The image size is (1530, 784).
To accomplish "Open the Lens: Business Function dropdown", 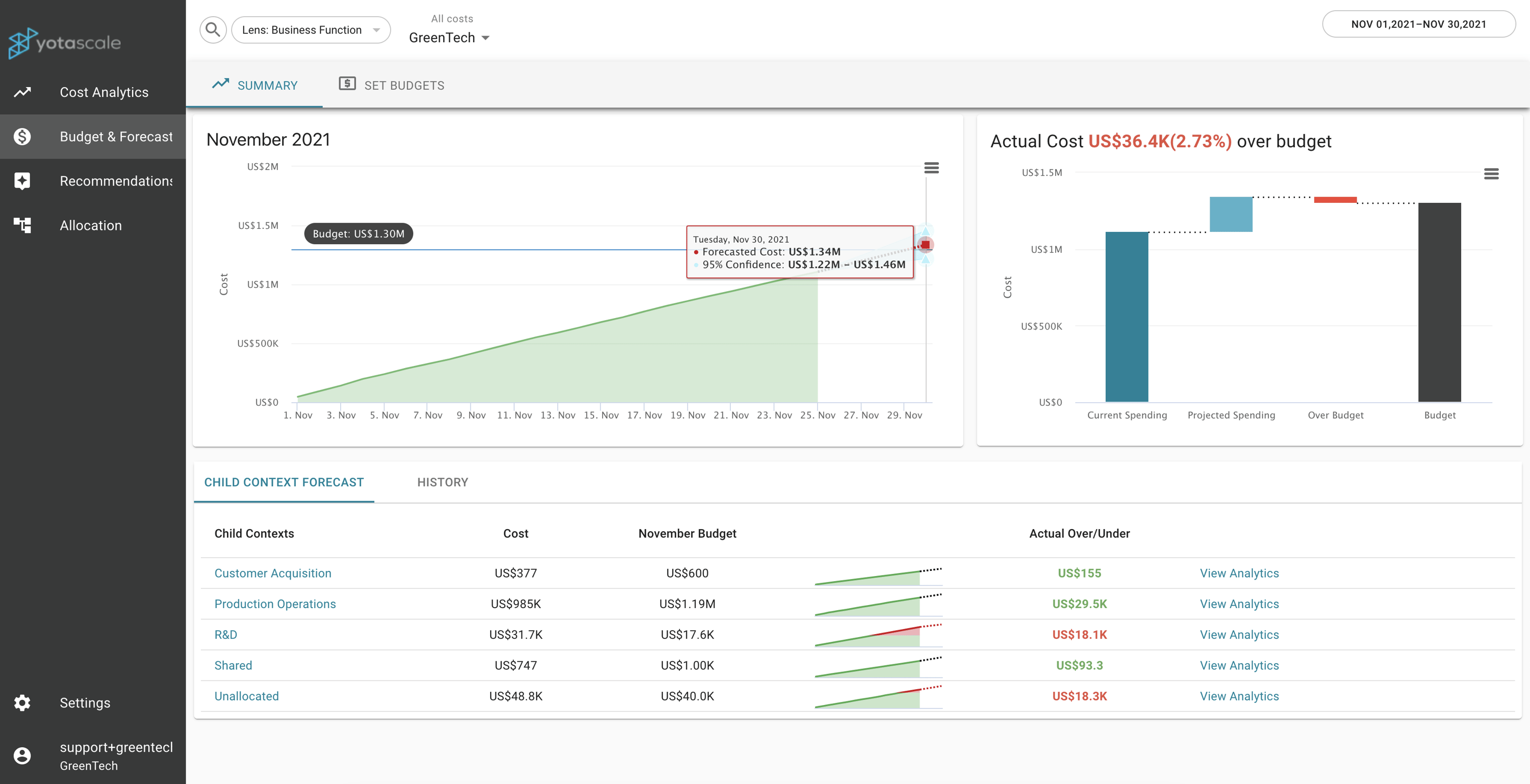I will tap(311, 29).
